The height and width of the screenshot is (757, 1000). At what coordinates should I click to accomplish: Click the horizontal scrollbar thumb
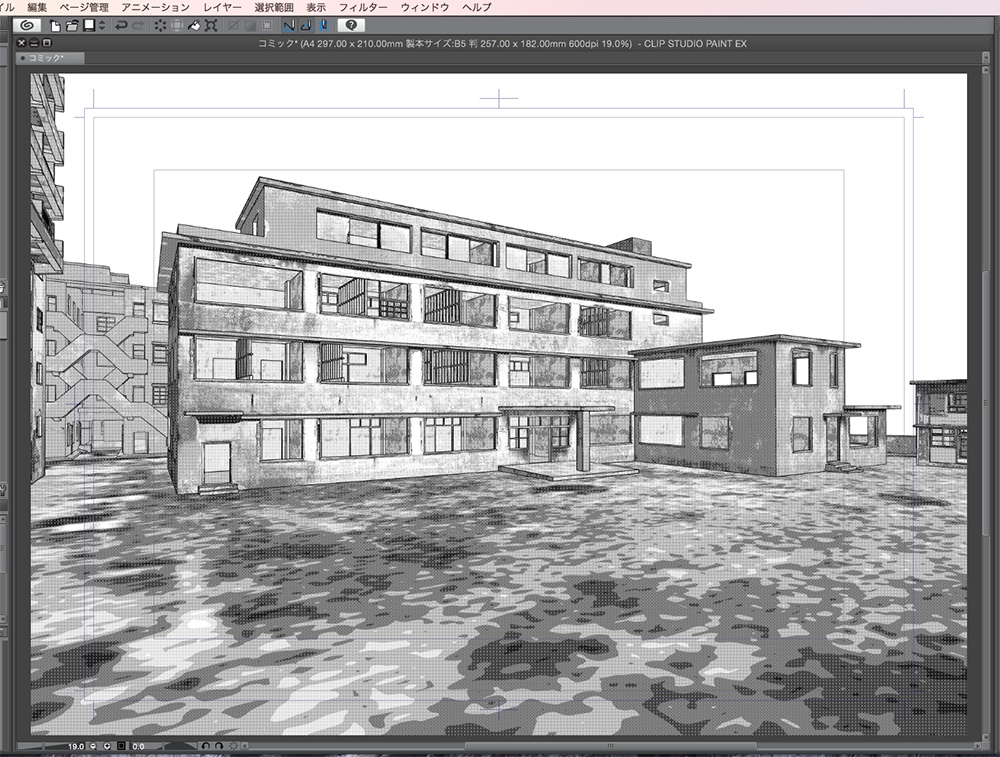pyautogui.click(x=610, y=746)
